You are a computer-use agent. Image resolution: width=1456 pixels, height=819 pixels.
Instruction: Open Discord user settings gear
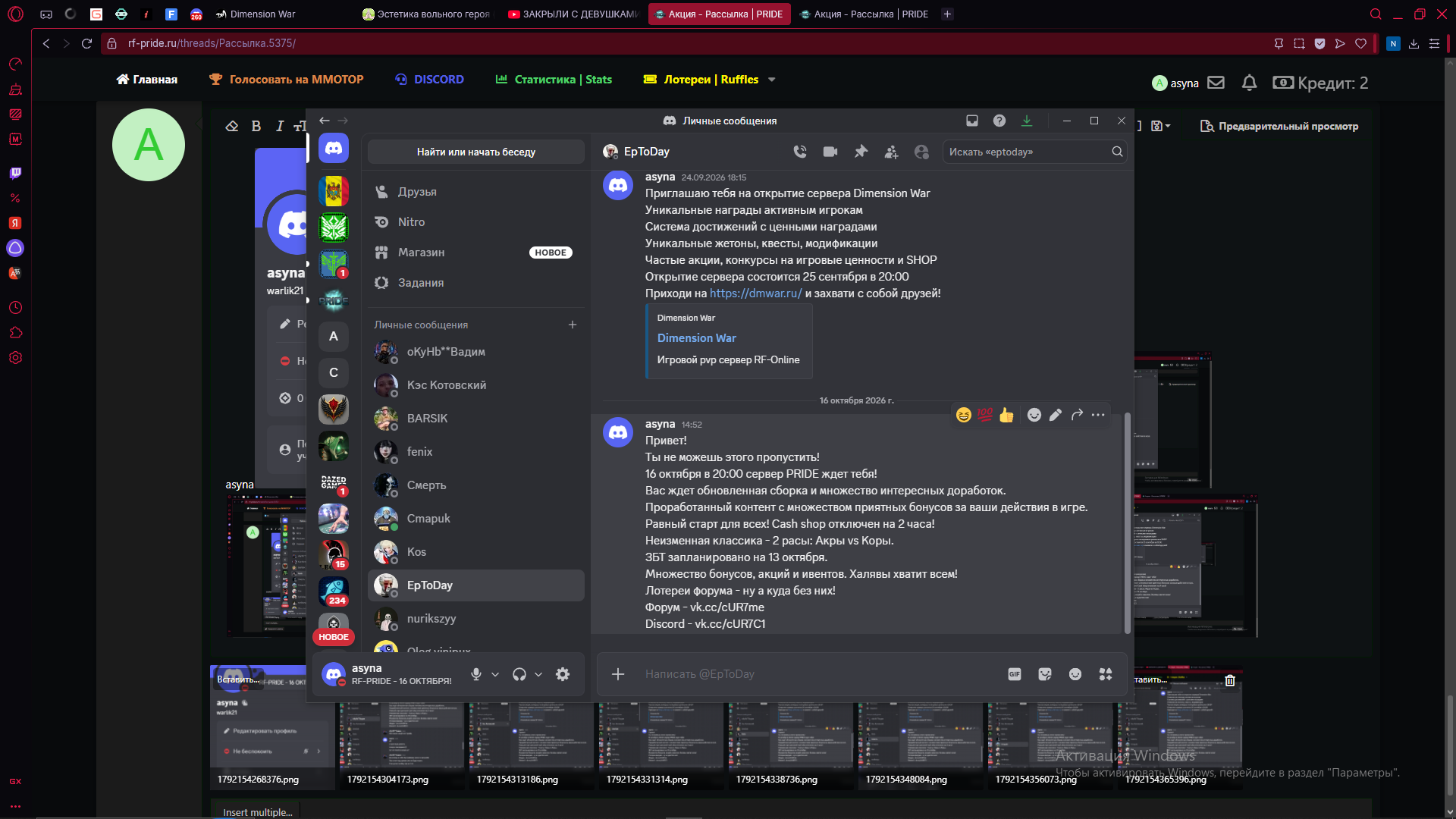[x=563, y=674]
